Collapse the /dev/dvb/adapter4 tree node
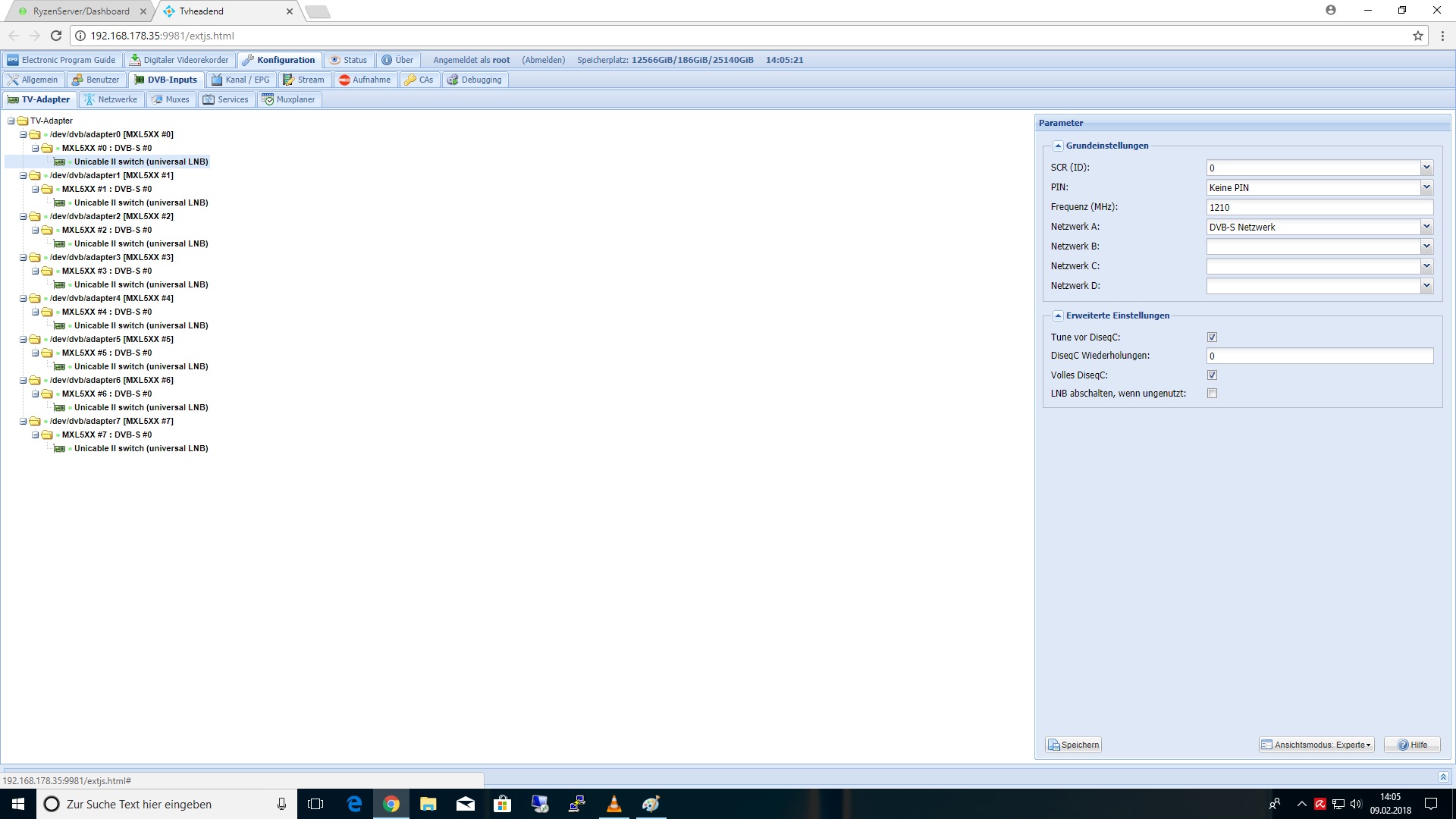The height and width of the screenshot is (819, 1456). pyautogui.click(x=24, y=298)
